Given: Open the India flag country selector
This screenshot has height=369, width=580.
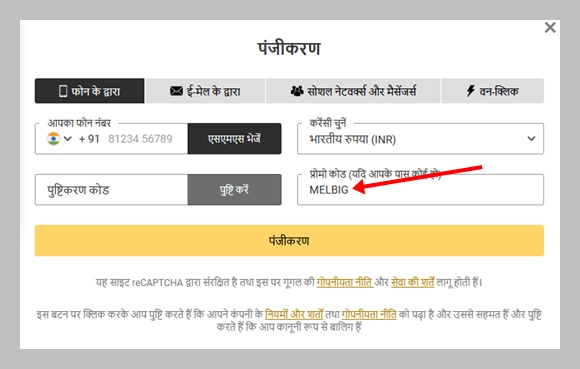Looking at the screenshot, I should [59, 139].
